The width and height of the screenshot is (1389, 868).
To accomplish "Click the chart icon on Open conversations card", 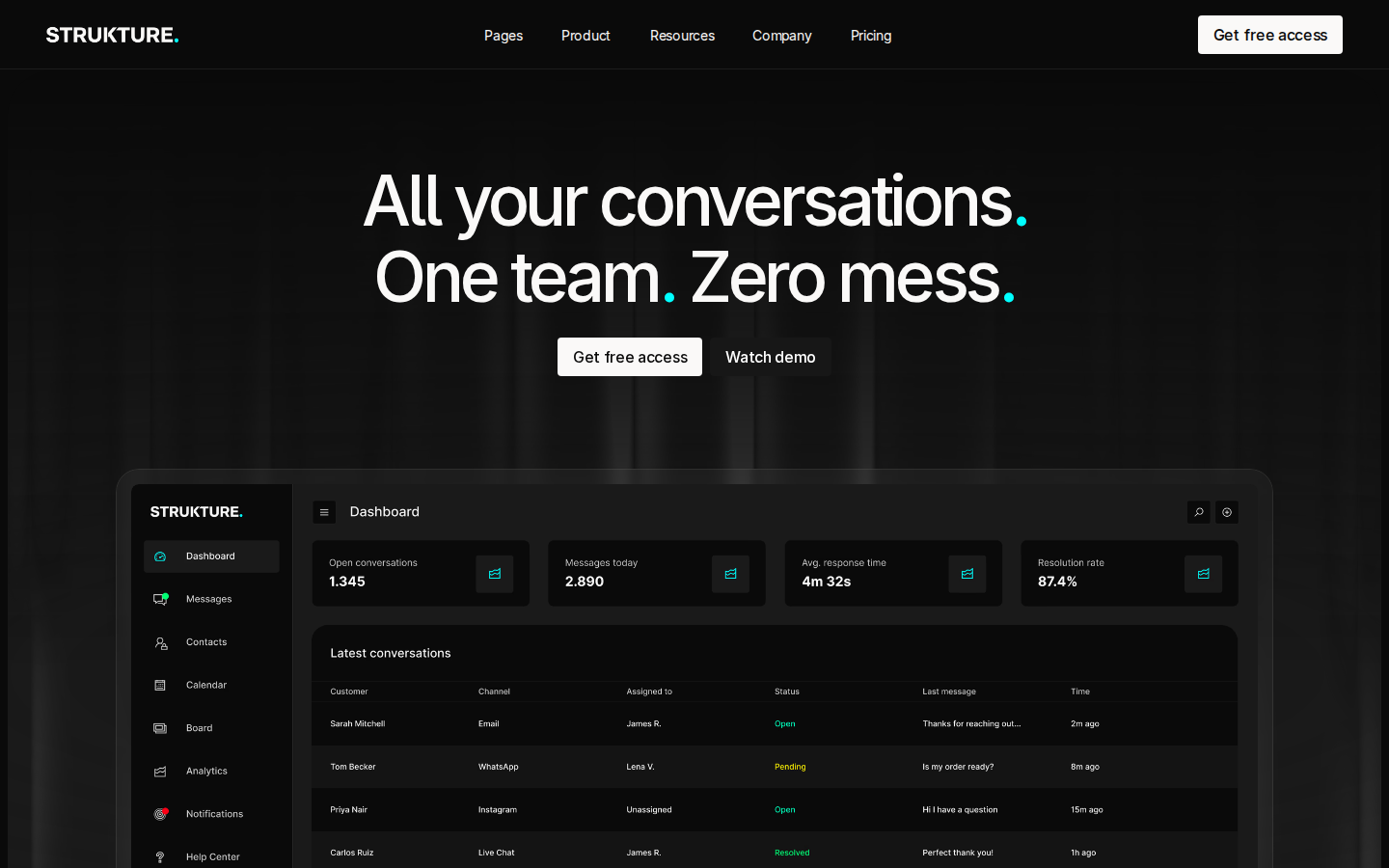I will coord(495,574).
